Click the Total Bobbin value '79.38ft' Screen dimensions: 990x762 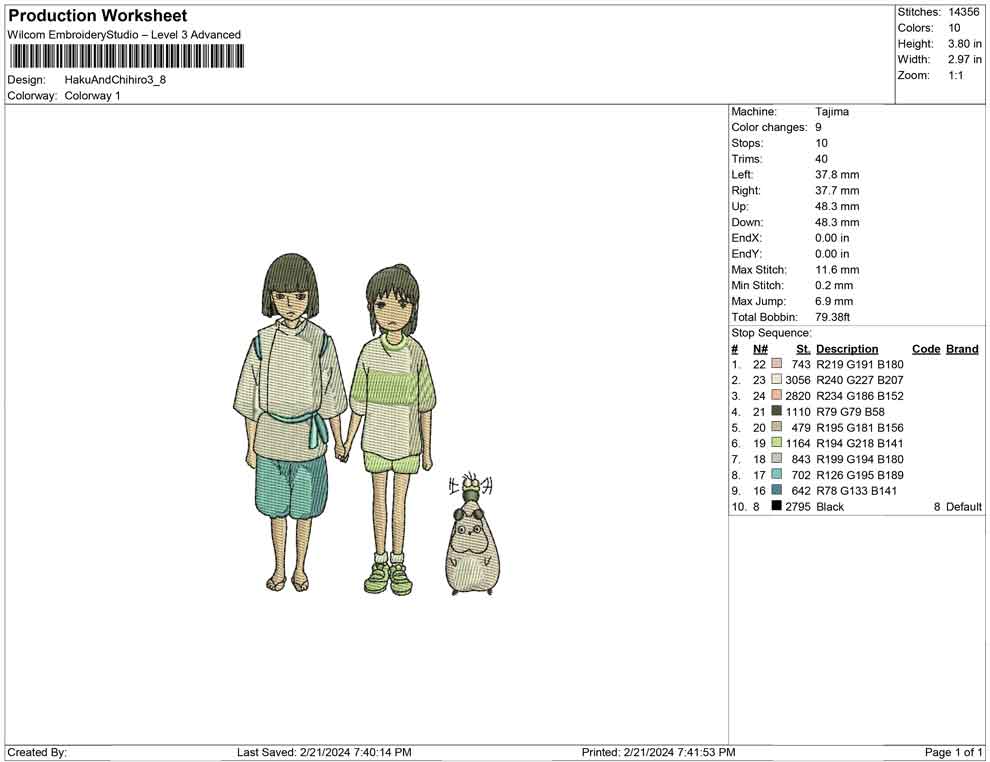[x=833, y=317]
